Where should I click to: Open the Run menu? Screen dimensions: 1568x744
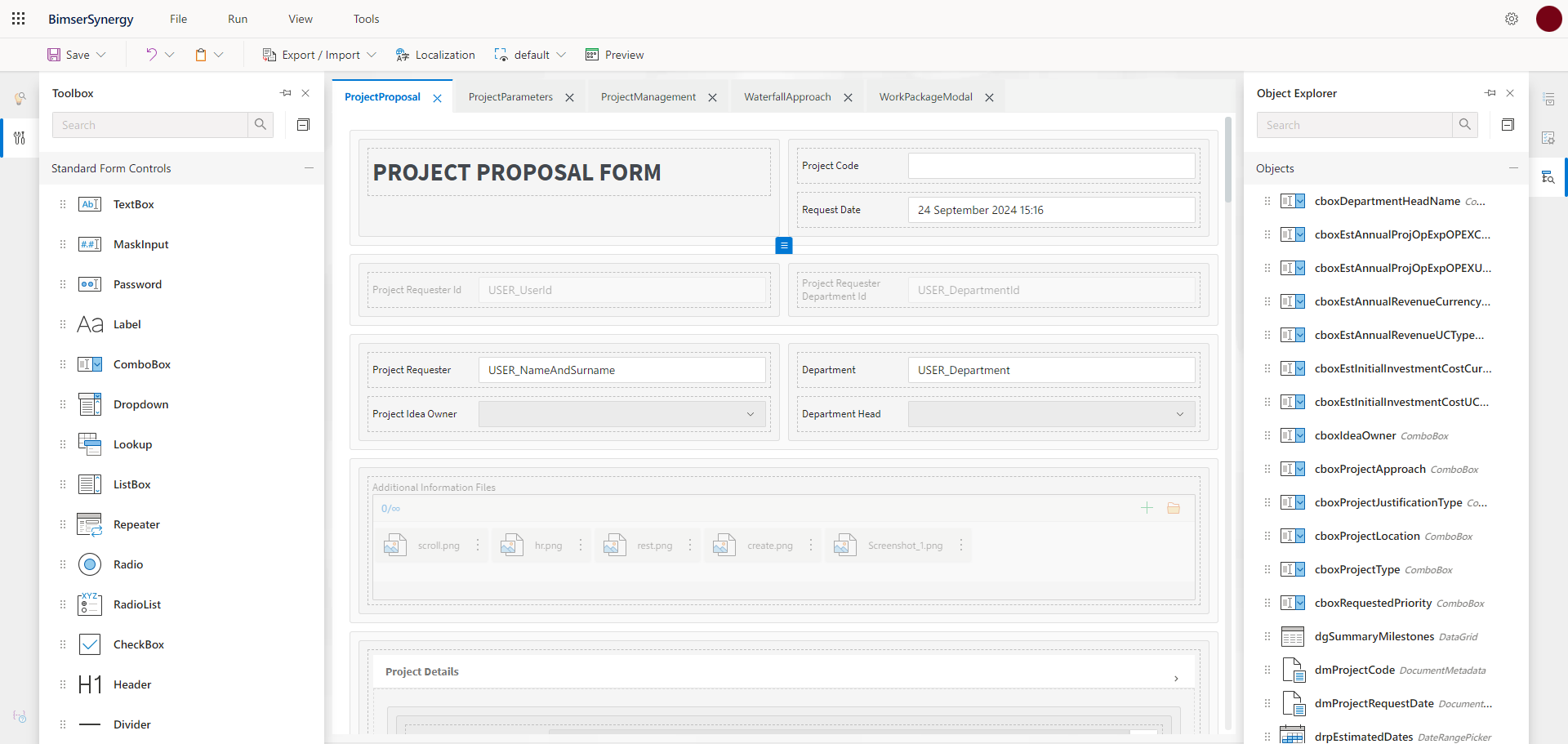click(x=237, y=18)
